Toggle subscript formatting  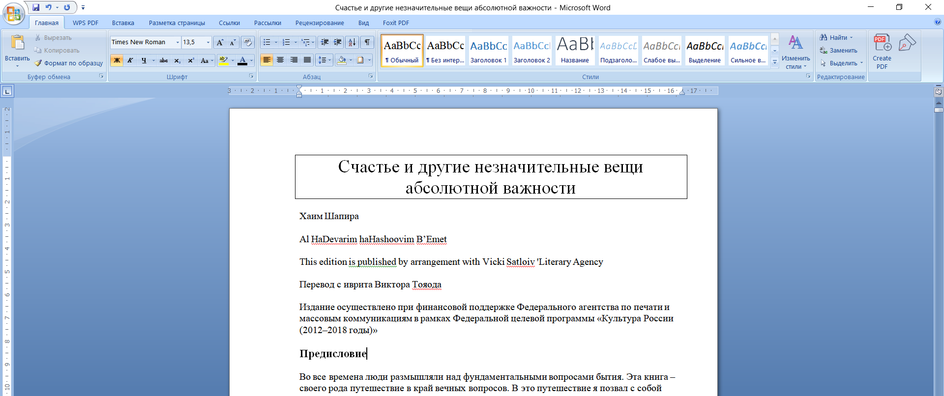point(177,60)
